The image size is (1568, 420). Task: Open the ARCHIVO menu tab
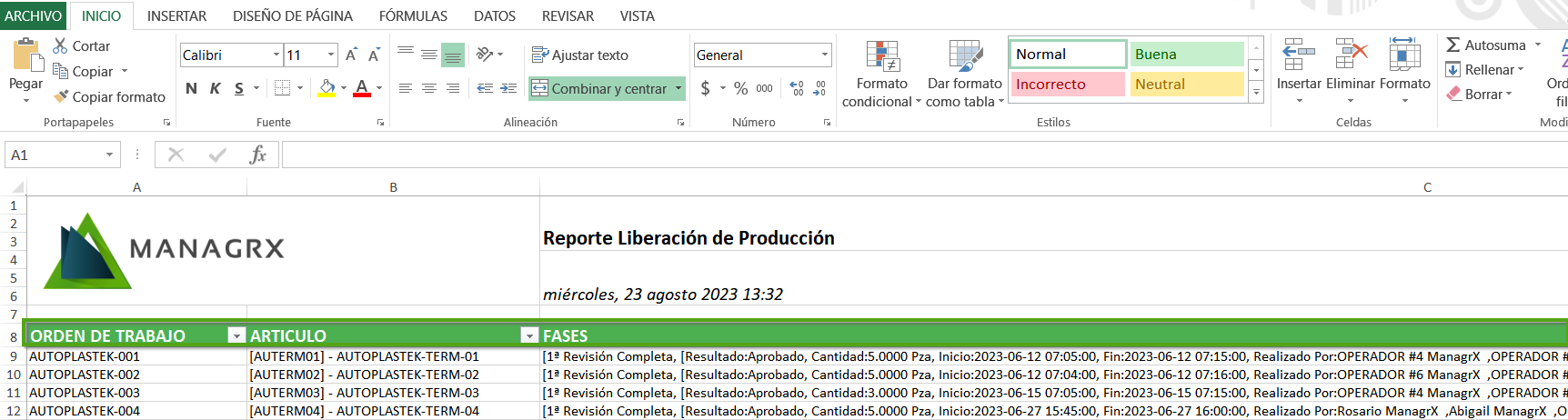pos(34,15)
